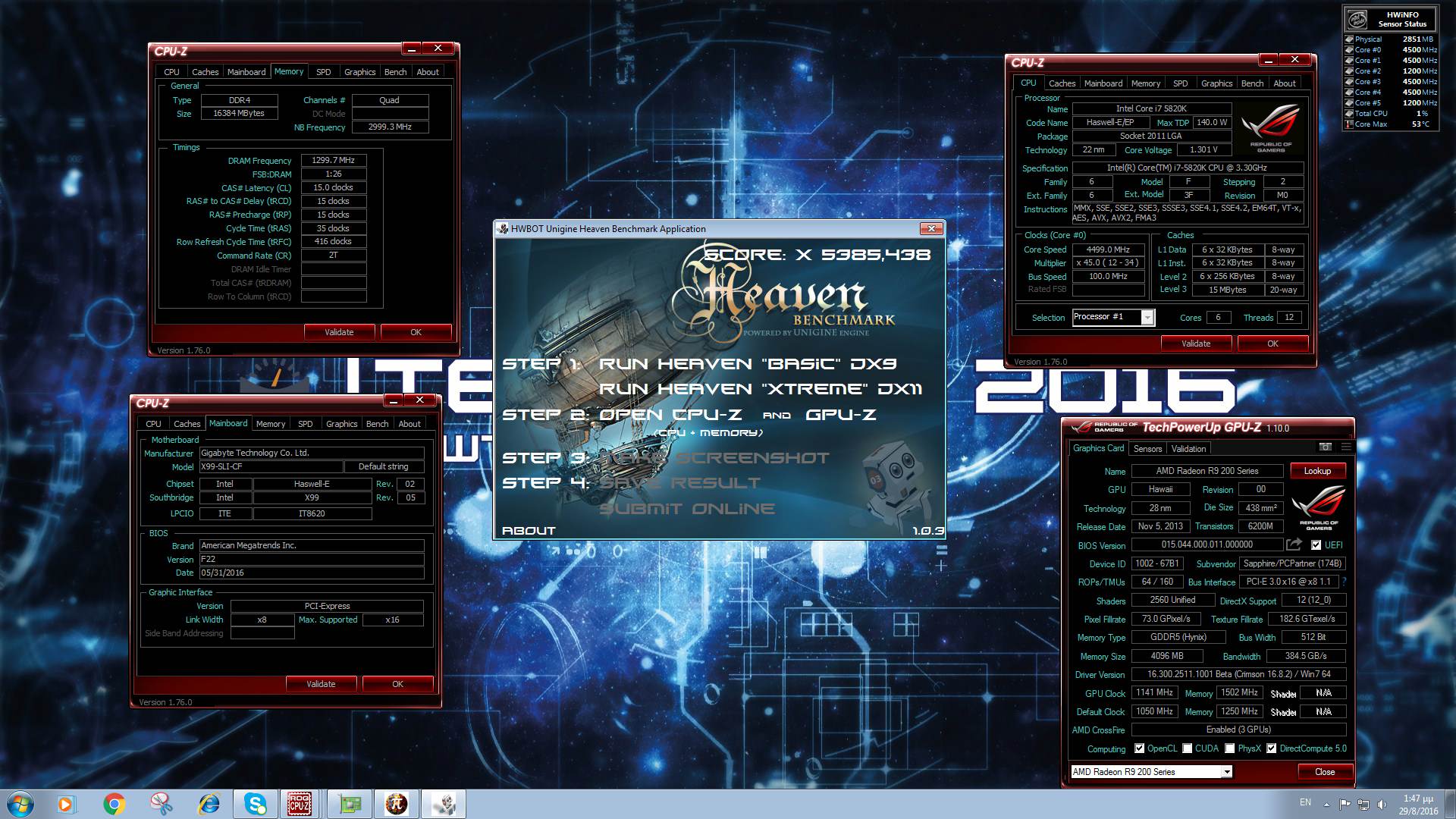Open Skype from the taskbar
1456x819 pixels.
click(256, 804)
